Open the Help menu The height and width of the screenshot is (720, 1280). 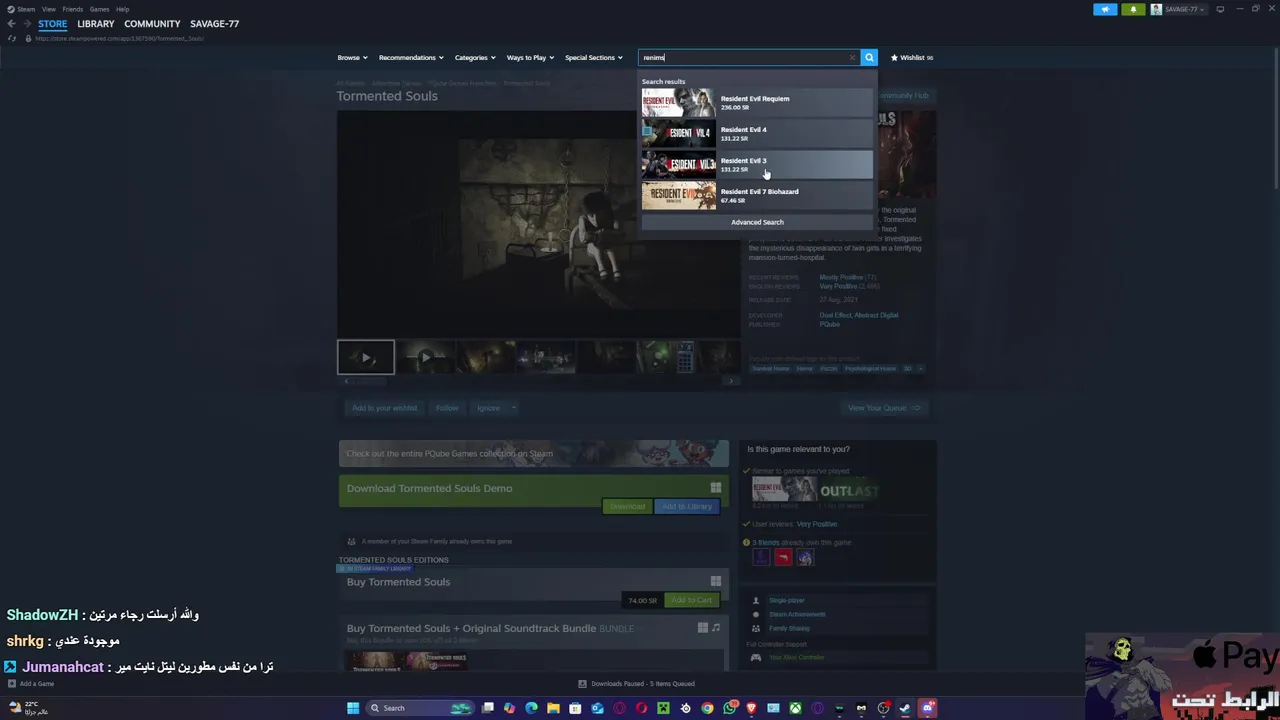click(x=122, y=9)
